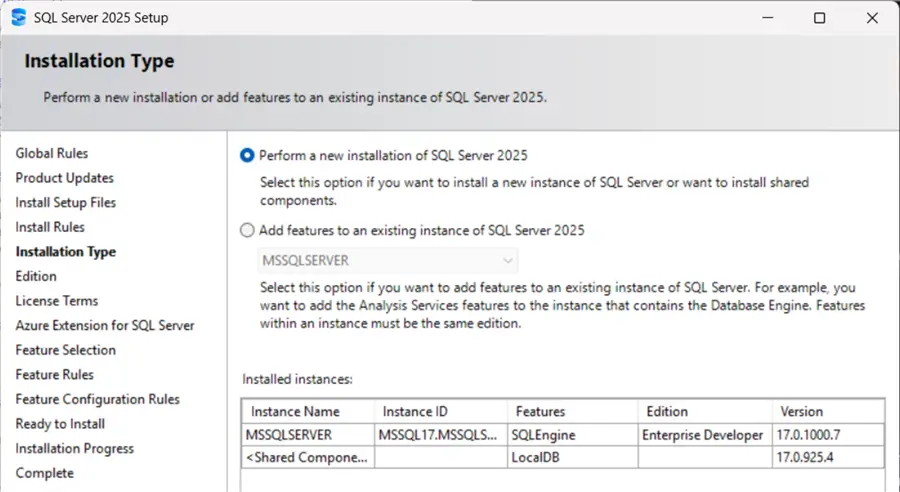The width and height of the screenshot is (900, 492).
Task: Click Complete step in sidebar
Action: 45,474
